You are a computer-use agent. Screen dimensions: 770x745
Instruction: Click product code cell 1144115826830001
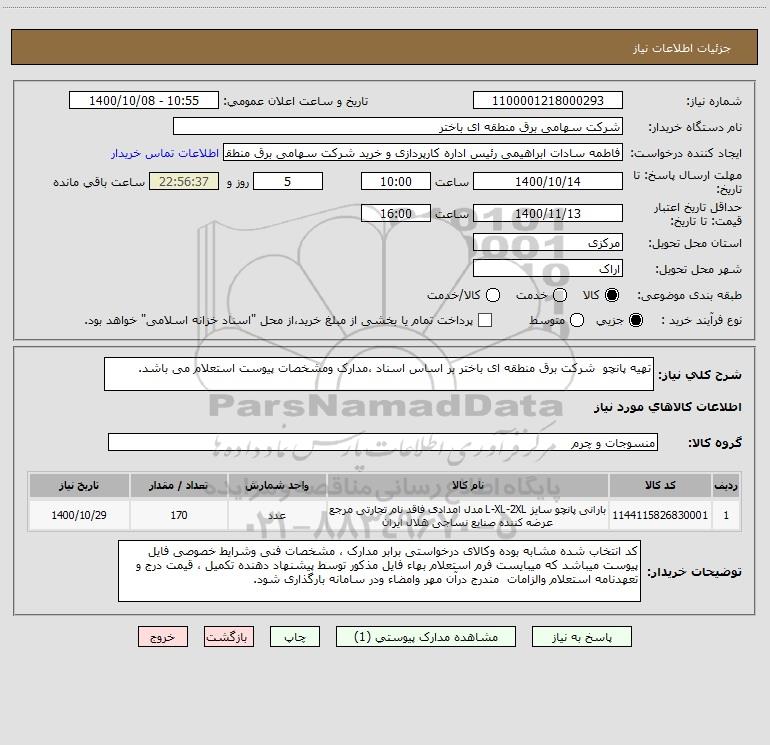660,515
